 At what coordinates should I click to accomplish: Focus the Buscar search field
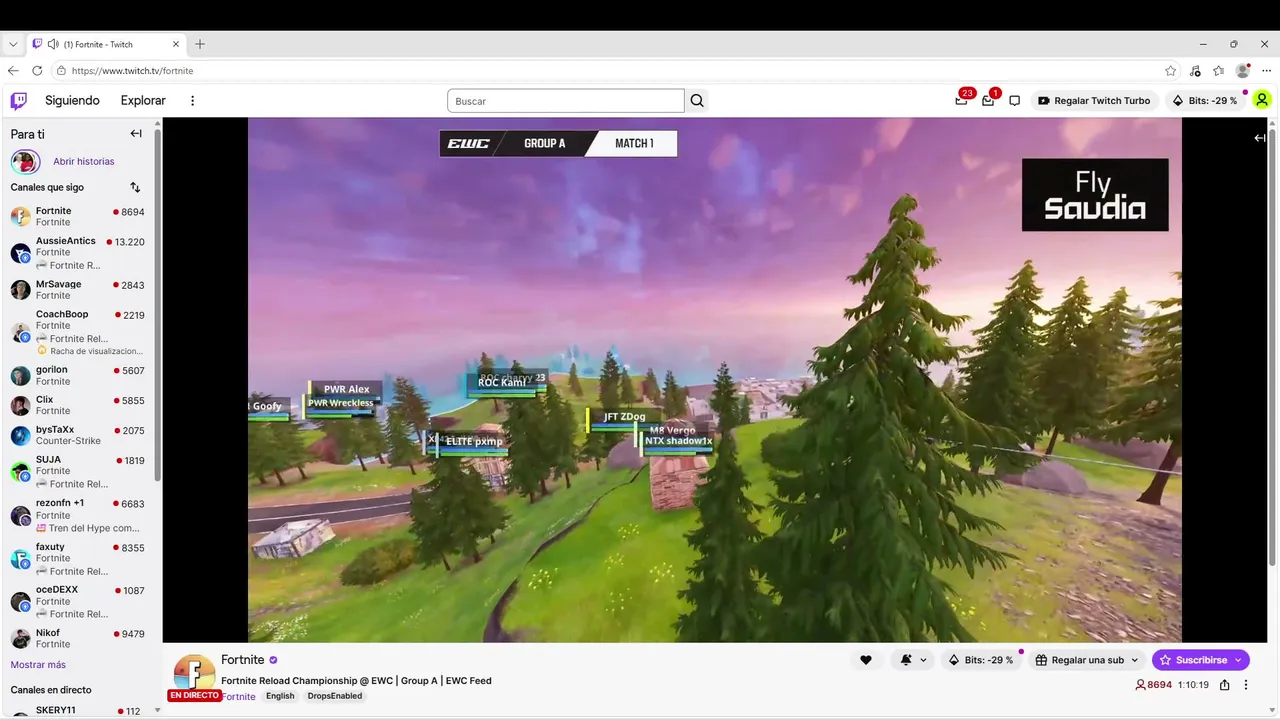[x=566, y=100]
